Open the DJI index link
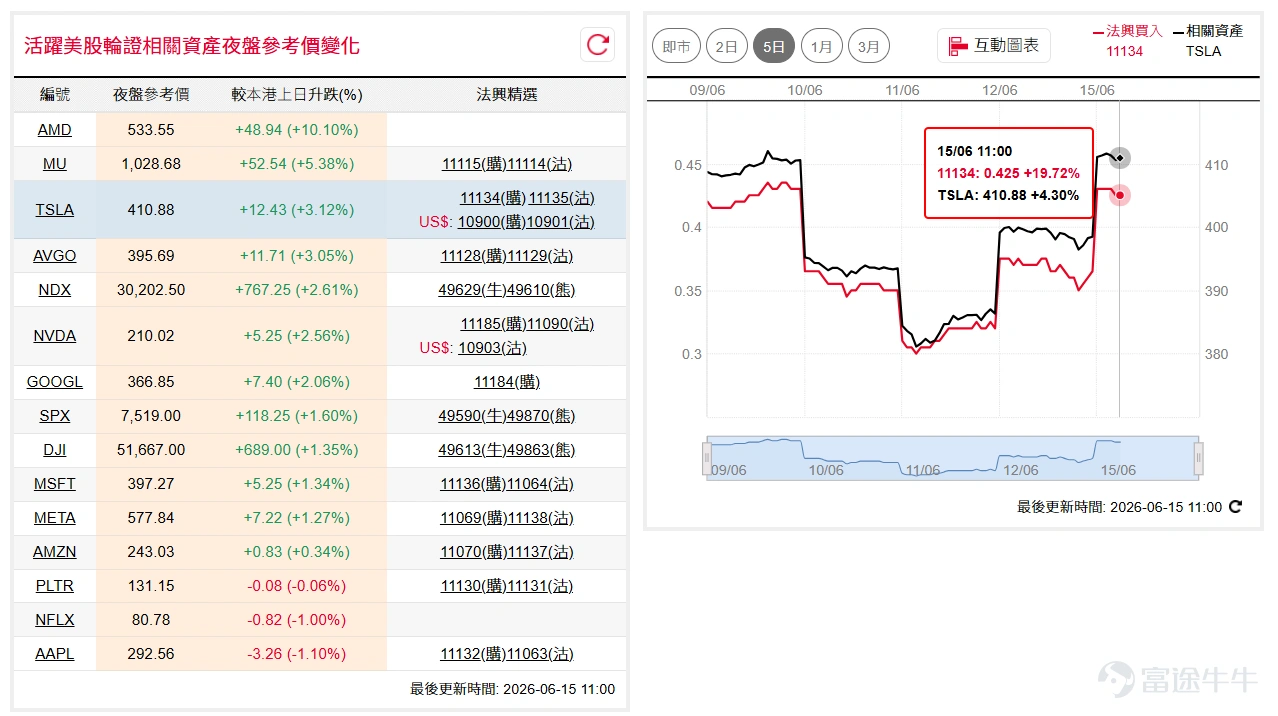 click(x=55, y=450)
